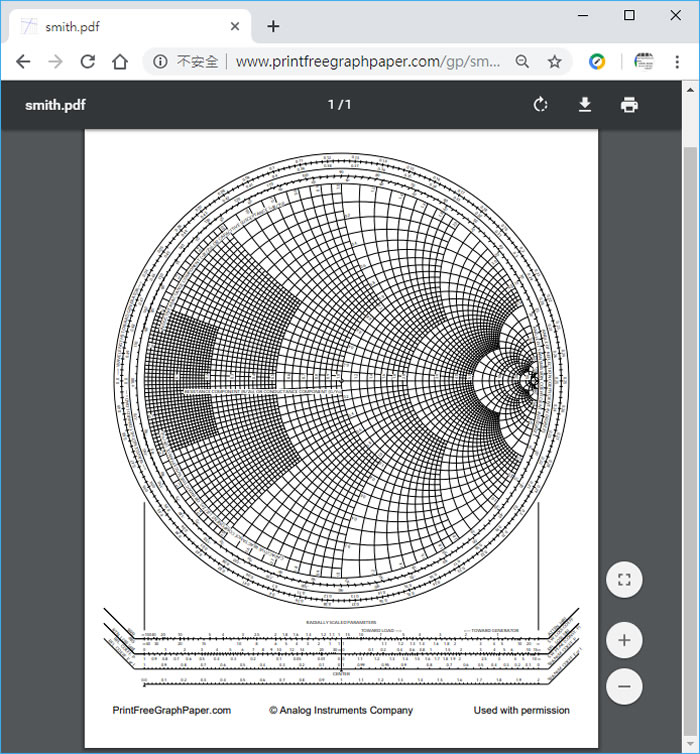The image size is (700, 754).
Task: Open the browser home page
Action: 120,62
